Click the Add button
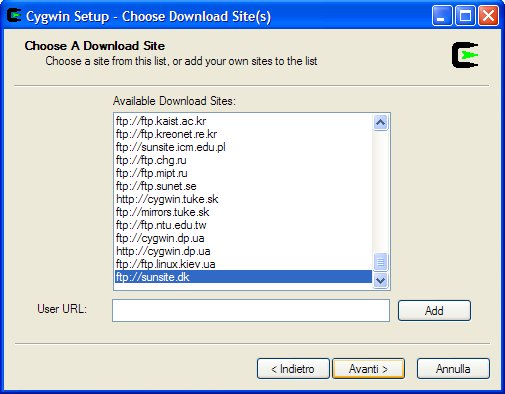The width and height of the screenshot is (505, 394). [x=434, y=311]
